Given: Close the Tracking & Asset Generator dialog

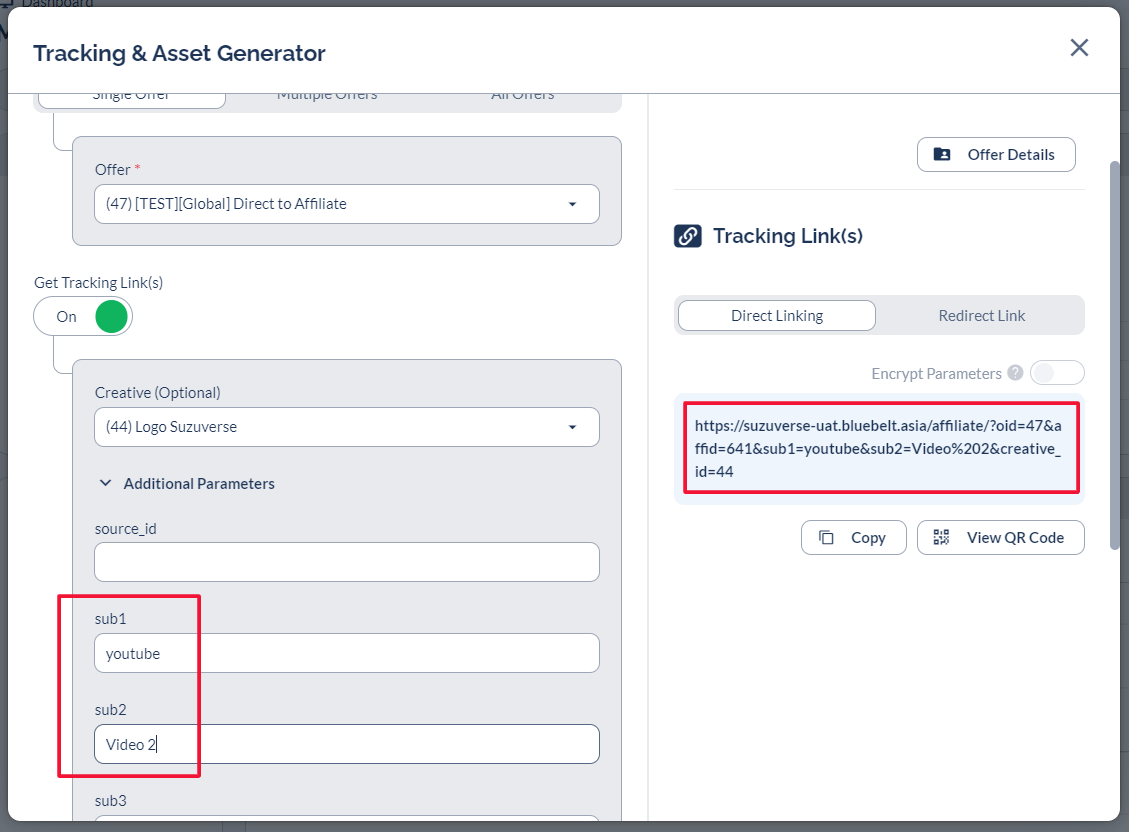Looking at the screenshot, I should click(1079, 48).
